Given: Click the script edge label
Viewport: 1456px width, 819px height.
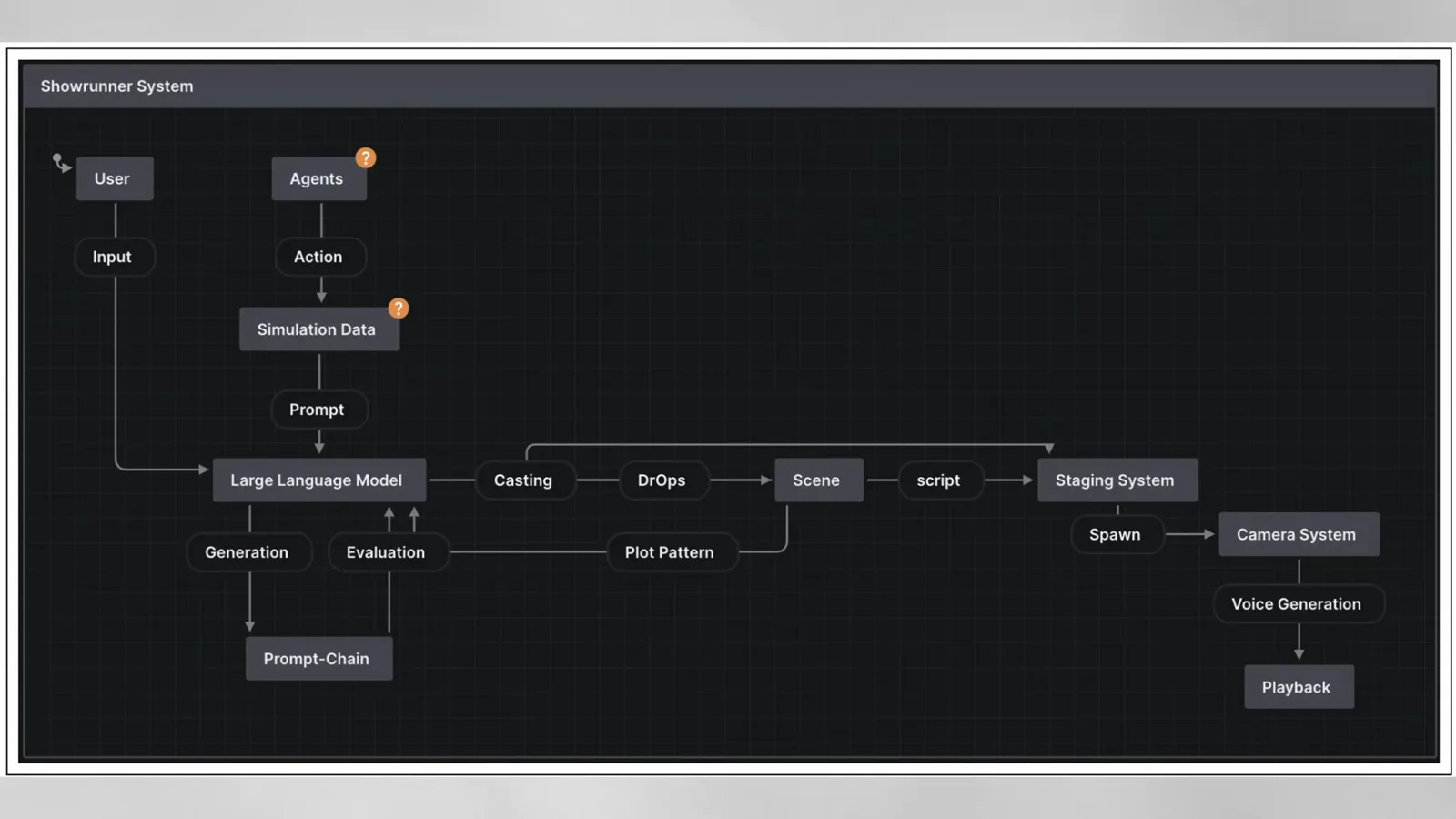Looking at the screenshot, I should pos(941,480).
